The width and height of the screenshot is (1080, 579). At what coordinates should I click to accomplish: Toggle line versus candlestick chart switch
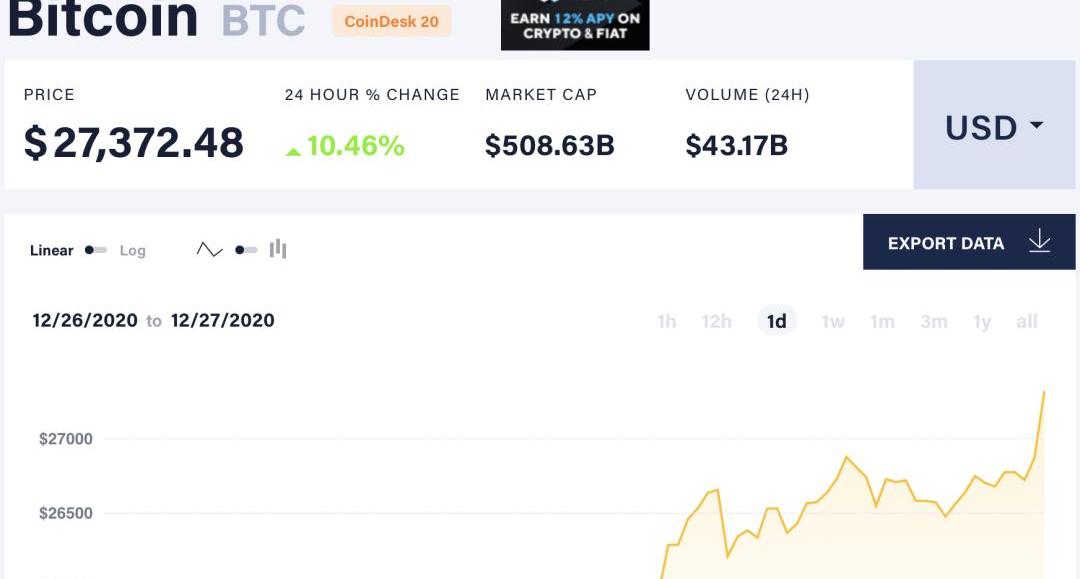(x=246, y=250)
